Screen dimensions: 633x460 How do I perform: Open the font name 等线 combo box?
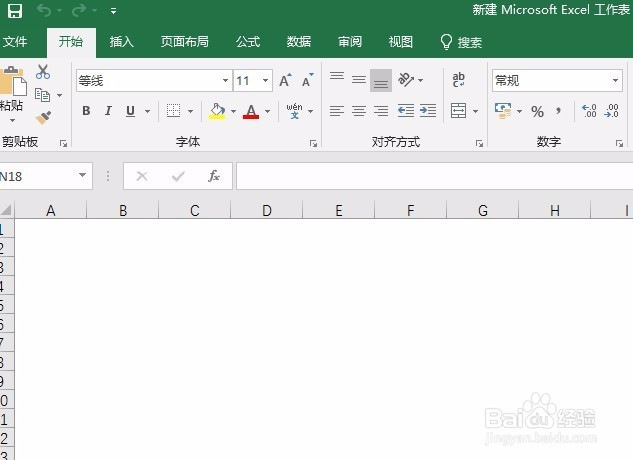coord(154,80)
